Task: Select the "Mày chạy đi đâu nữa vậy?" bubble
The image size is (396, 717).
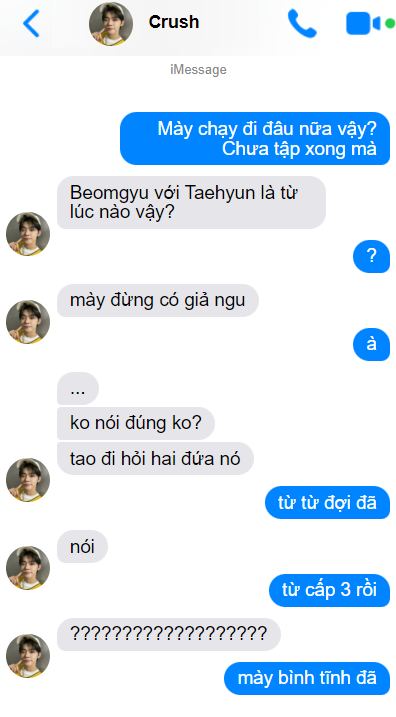Action: (x=255, y=139)
